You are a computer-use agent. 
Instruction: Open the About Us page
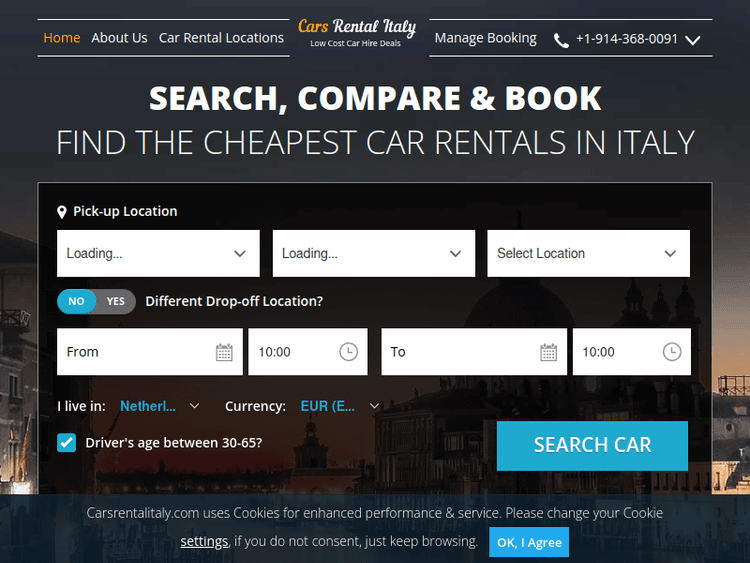coord(119,38)
